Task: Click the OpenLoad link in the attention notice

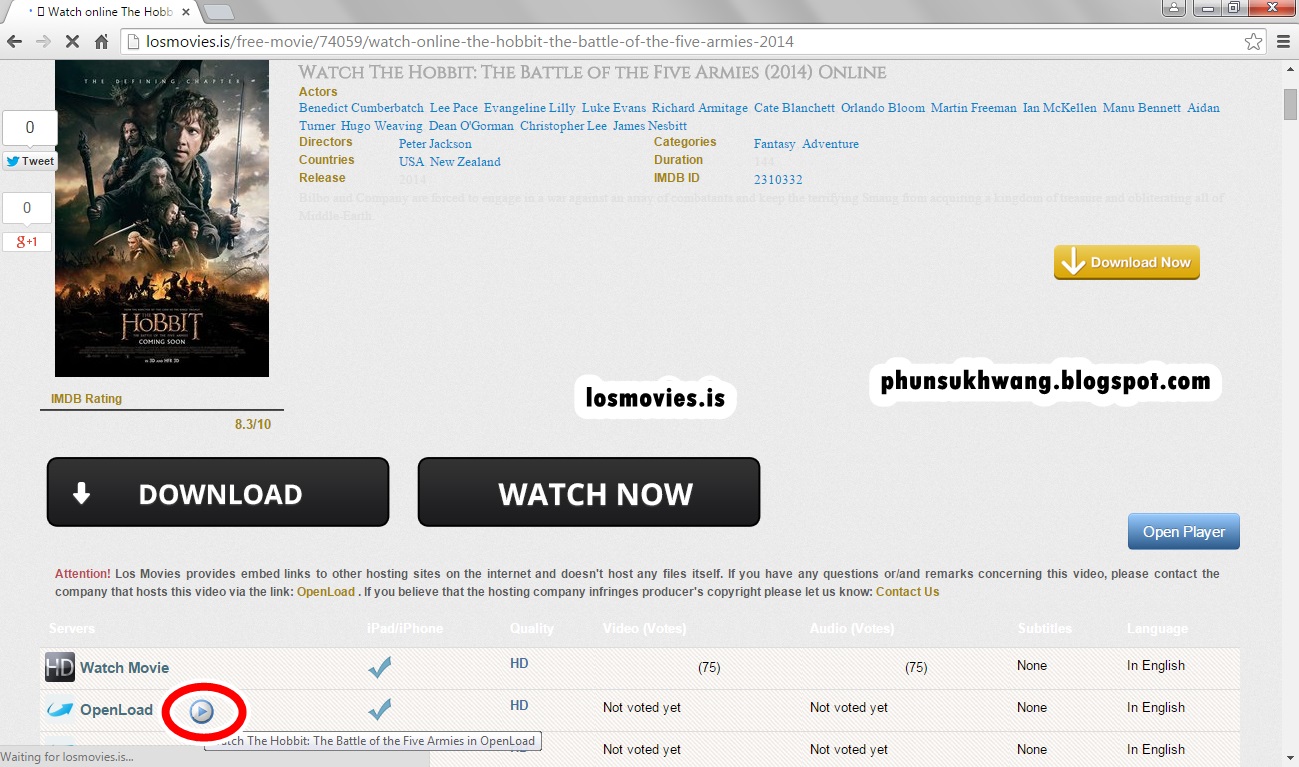Action: tap(326, 592)
